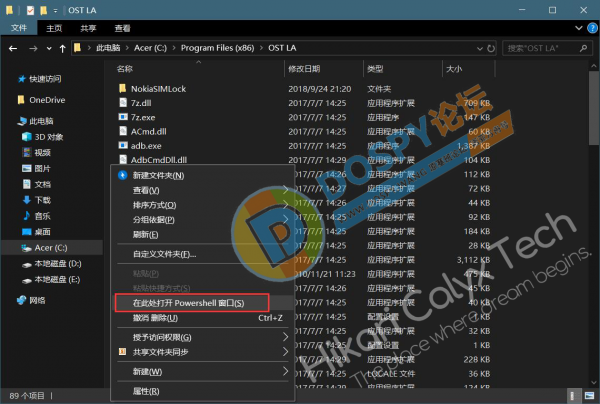Select the 7z.exe application icon

(123, 117)
